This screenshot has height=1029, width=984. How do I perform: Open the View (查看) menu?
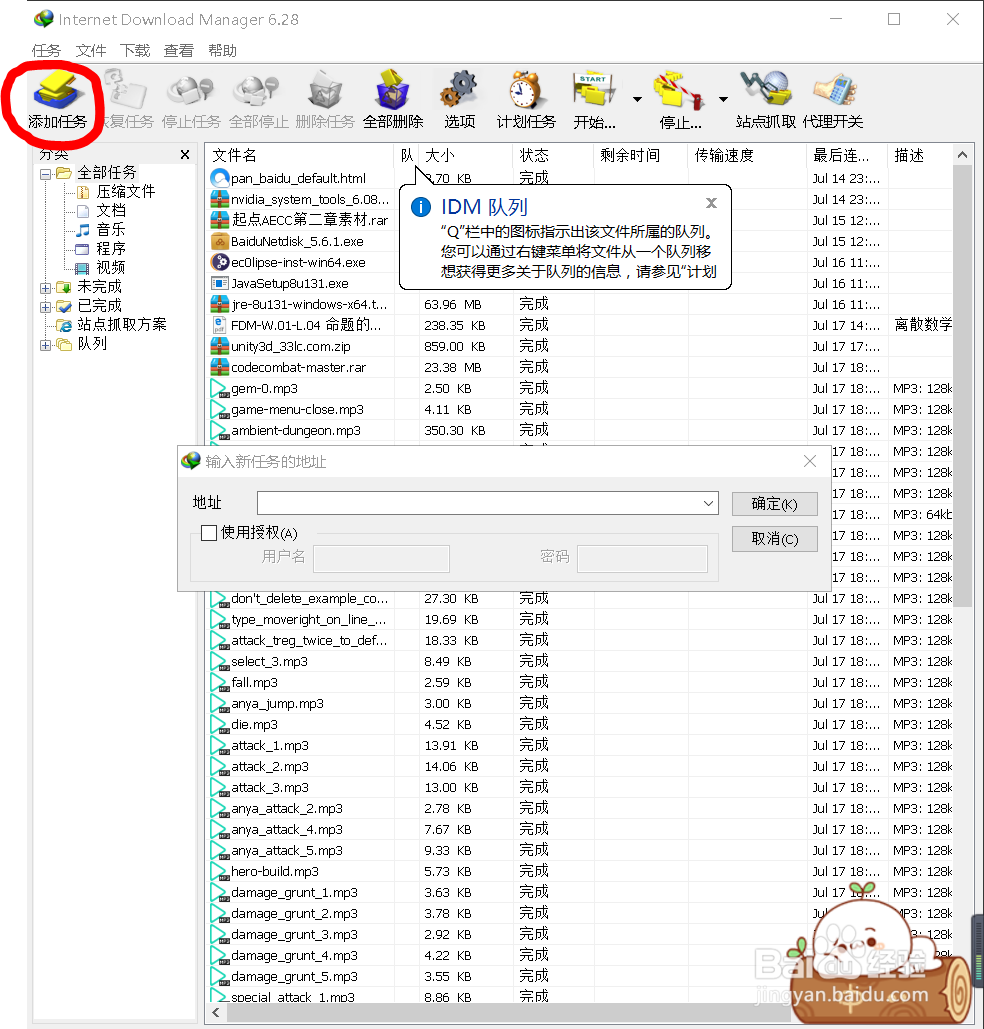(179, 51)
